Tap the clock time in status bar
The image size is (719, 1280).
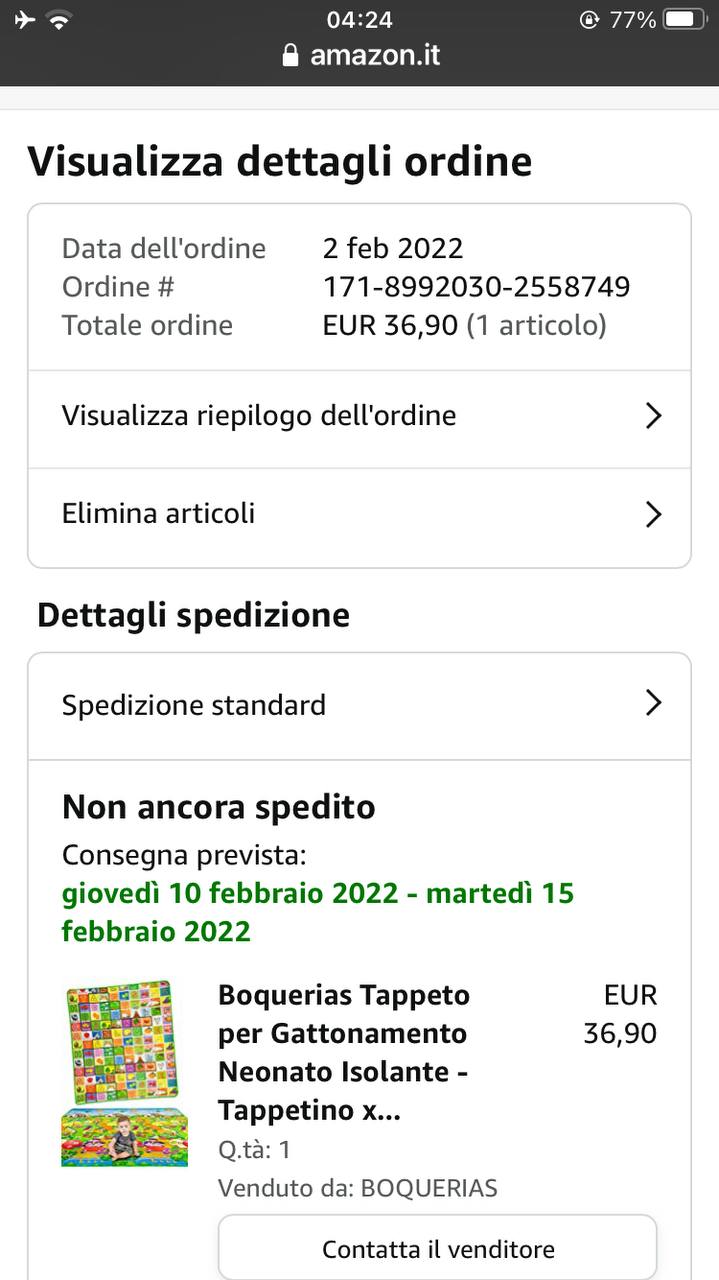359,19
